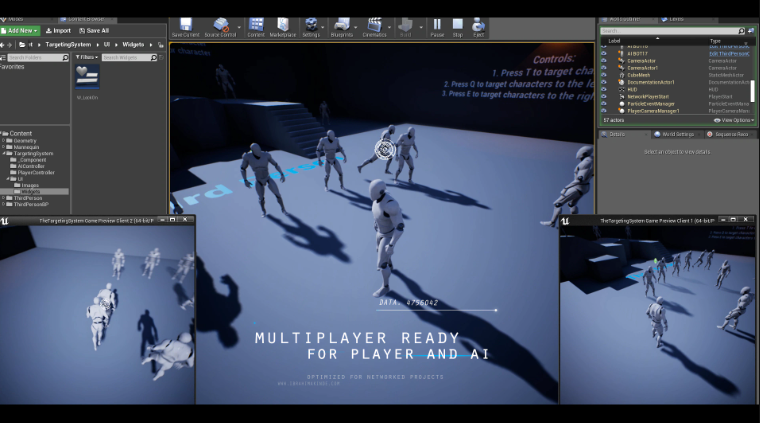Select the W_LockOn widget thumbnail

[x=87, y=77]
